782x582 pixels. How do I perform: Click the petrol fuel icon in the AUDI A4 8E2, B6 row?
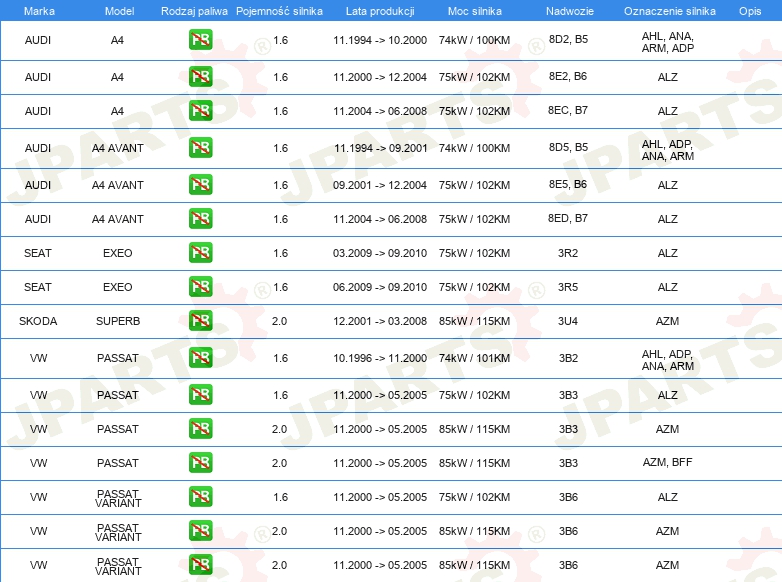(200, 77)
